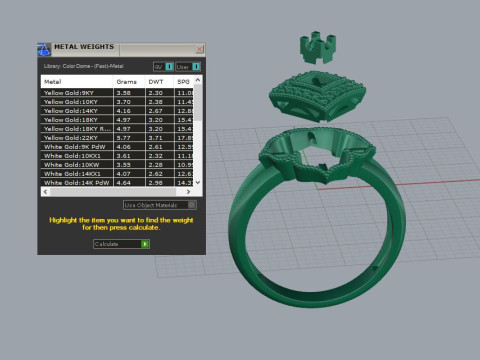
Task: Click the 3.58 grams cell
Action: click(130, 93)
